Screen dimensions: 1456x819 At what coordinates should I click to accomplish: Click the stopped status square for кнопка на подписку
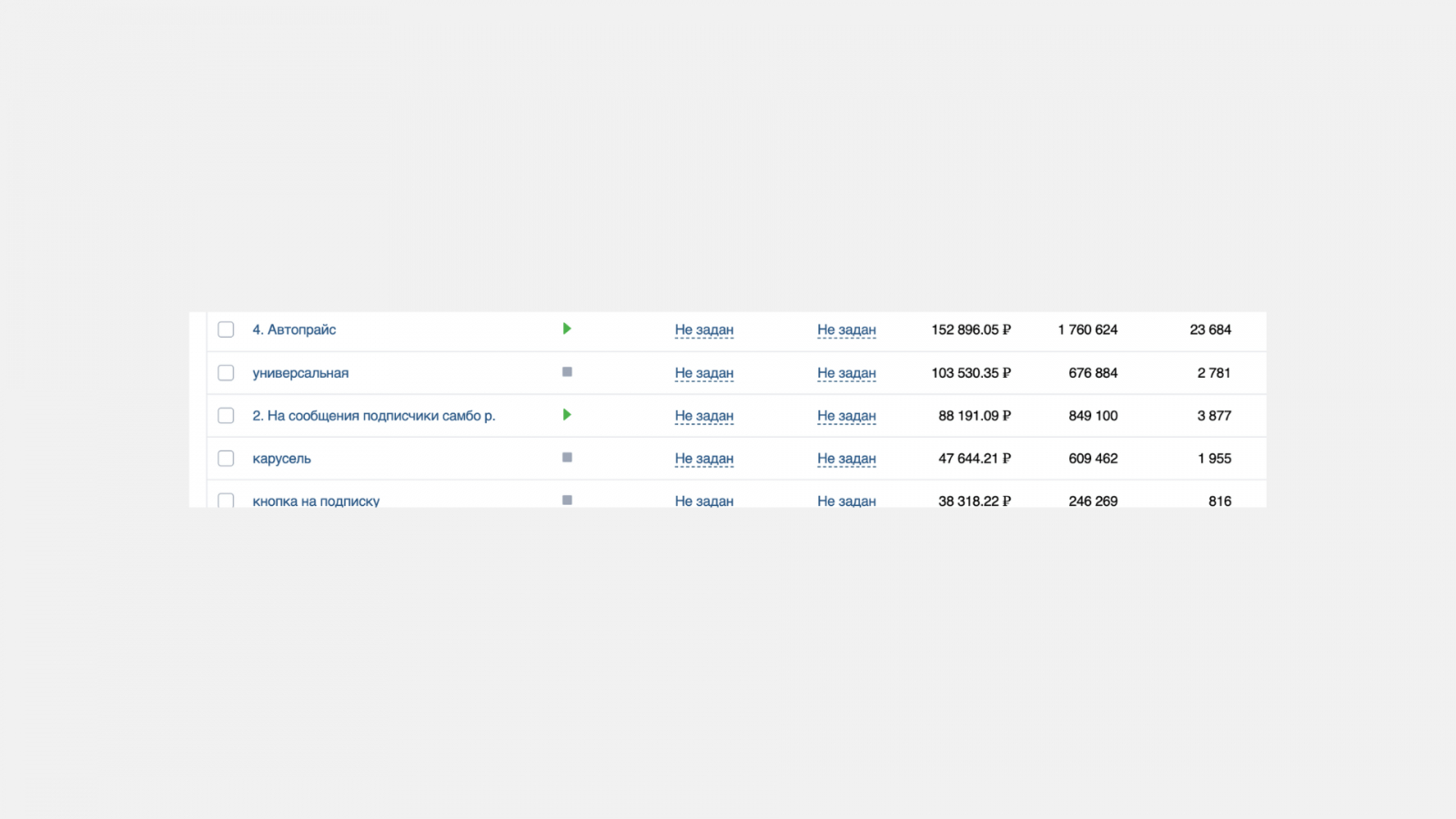567,500
